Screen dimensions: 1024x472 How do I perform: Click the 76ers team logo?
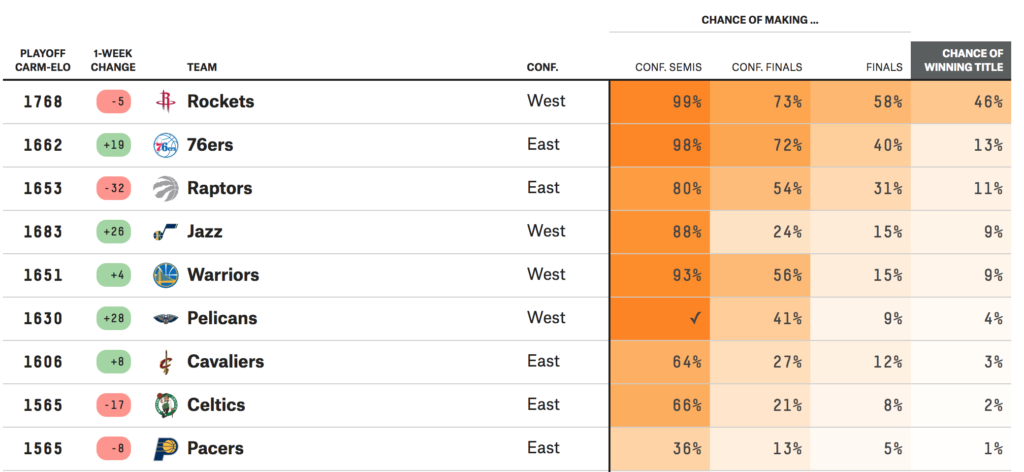coord(165,145)
